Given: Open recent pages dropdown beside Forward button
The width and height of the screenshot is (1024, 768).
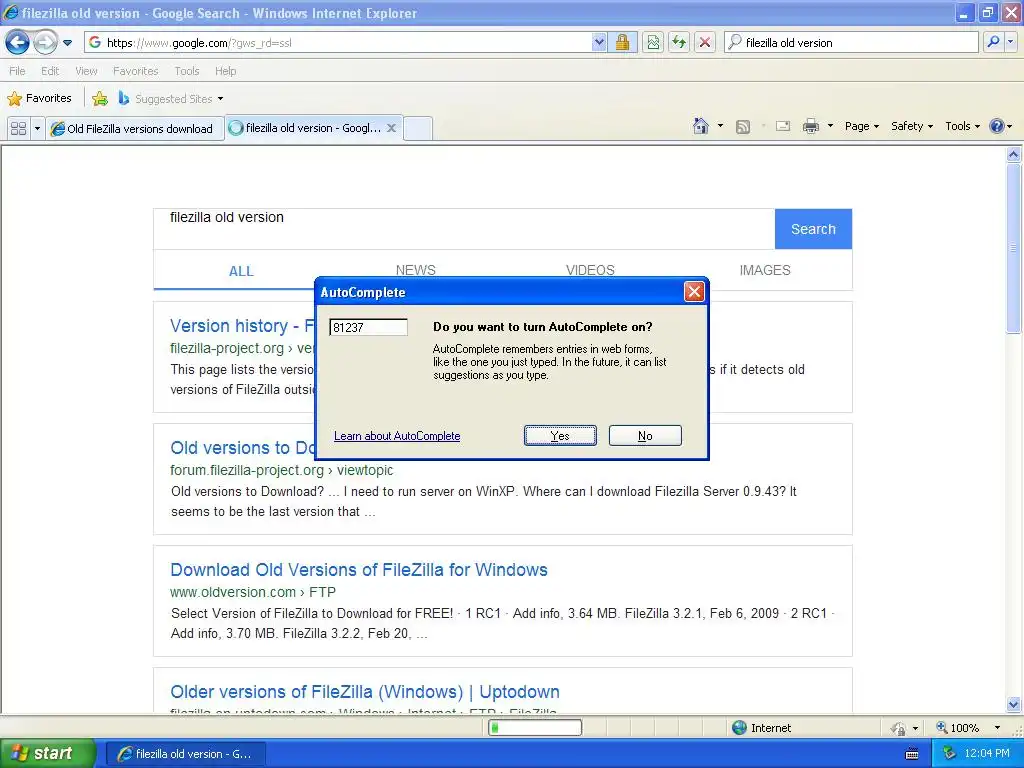Looking at the screenshot, I should [x=67, y=43].
